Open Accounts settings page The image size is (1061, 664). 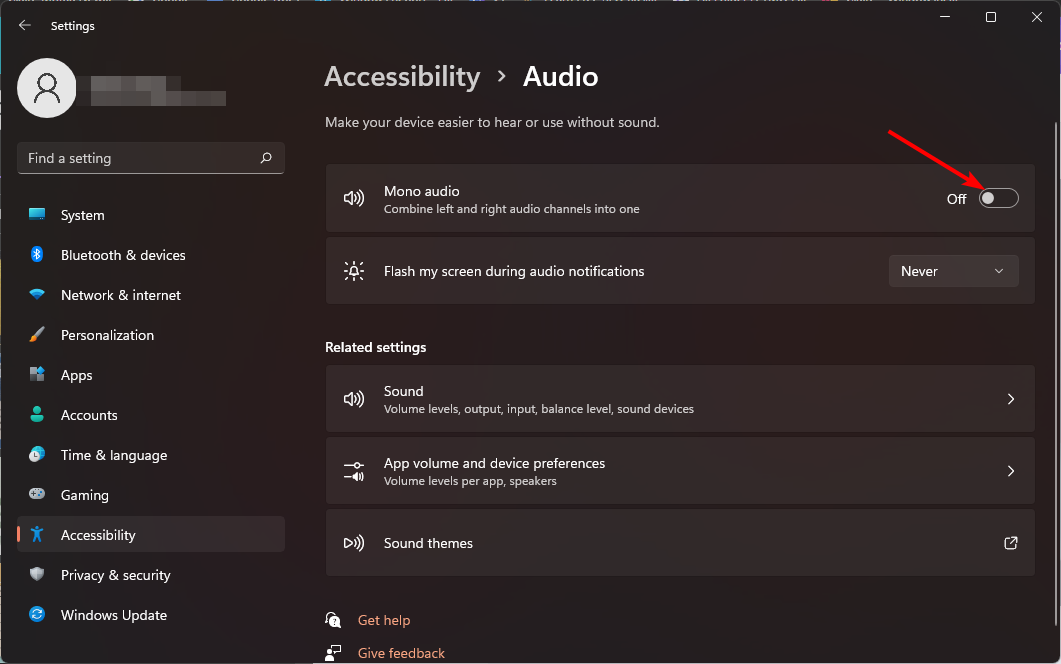click(x=89, y=415)
